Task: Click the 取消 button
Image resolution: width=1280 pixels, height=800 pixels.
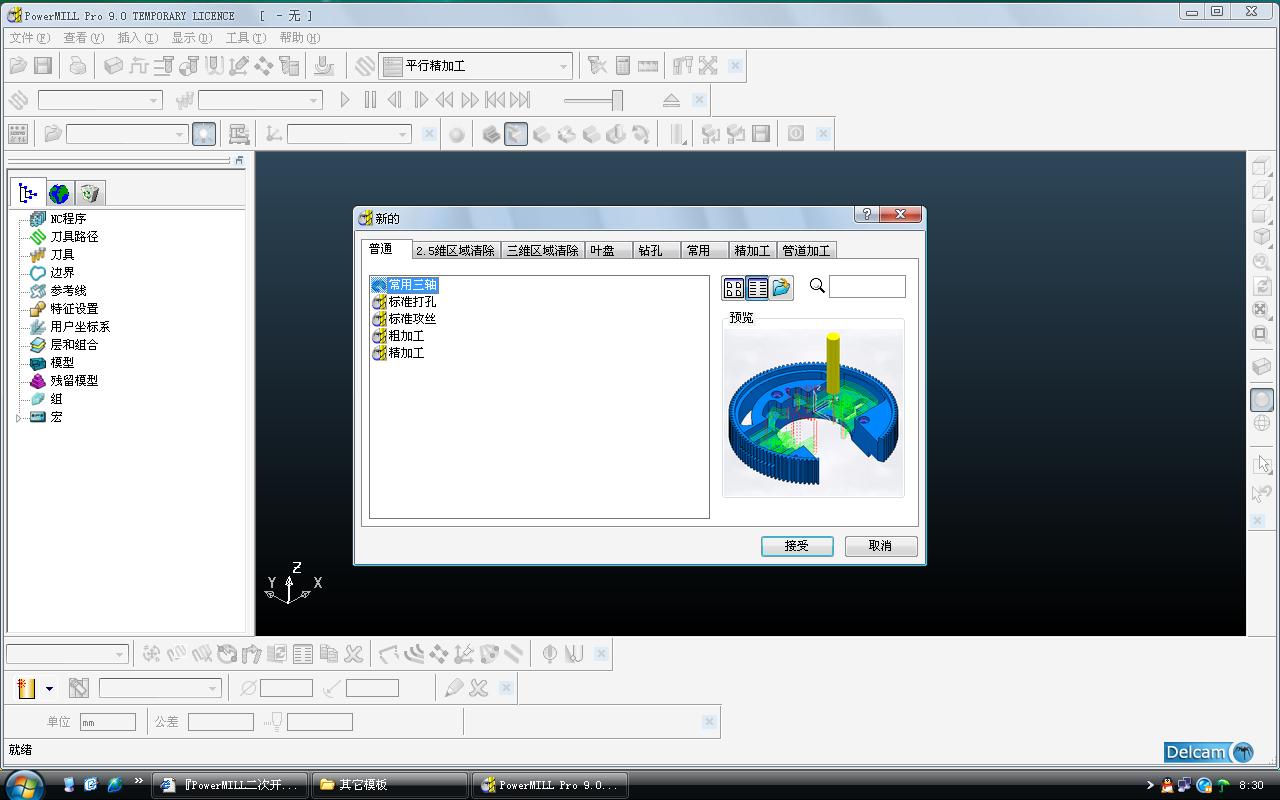Action: coord(881,546)
